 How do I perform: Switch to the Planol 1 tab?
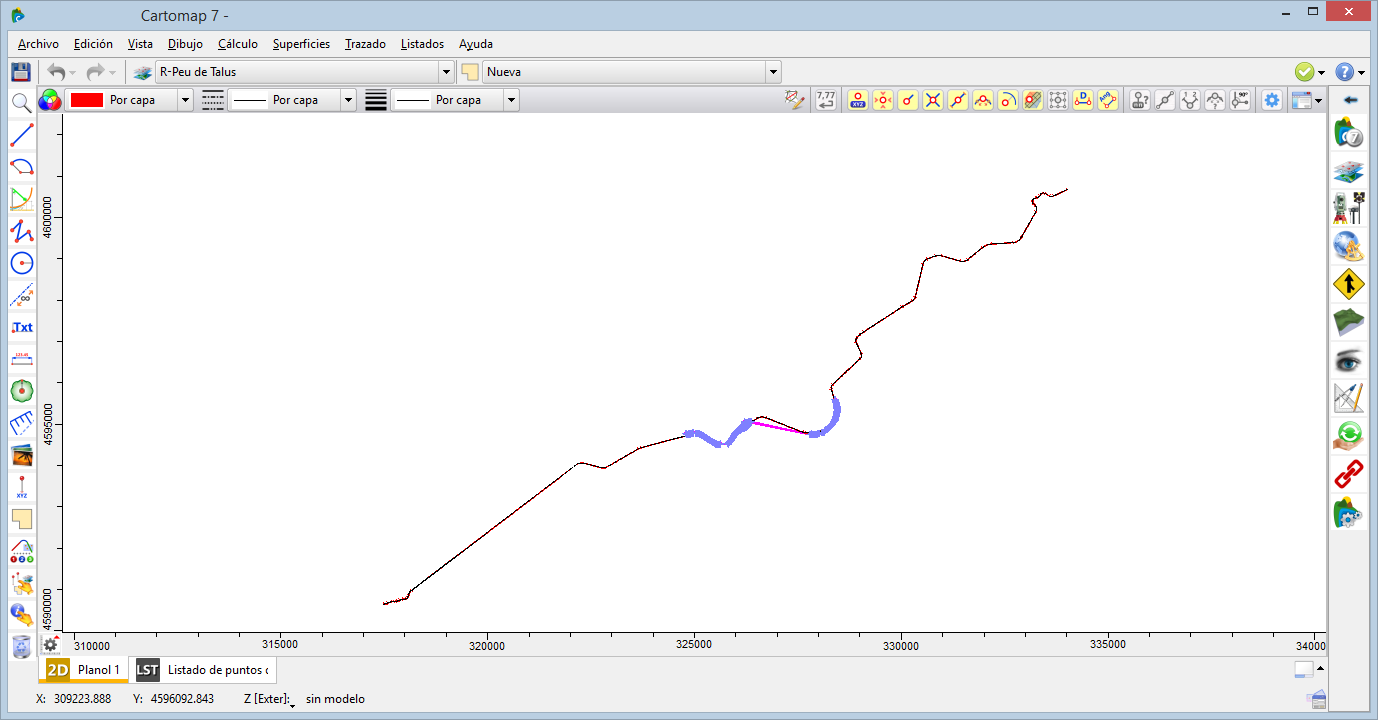tap(85, 670)
